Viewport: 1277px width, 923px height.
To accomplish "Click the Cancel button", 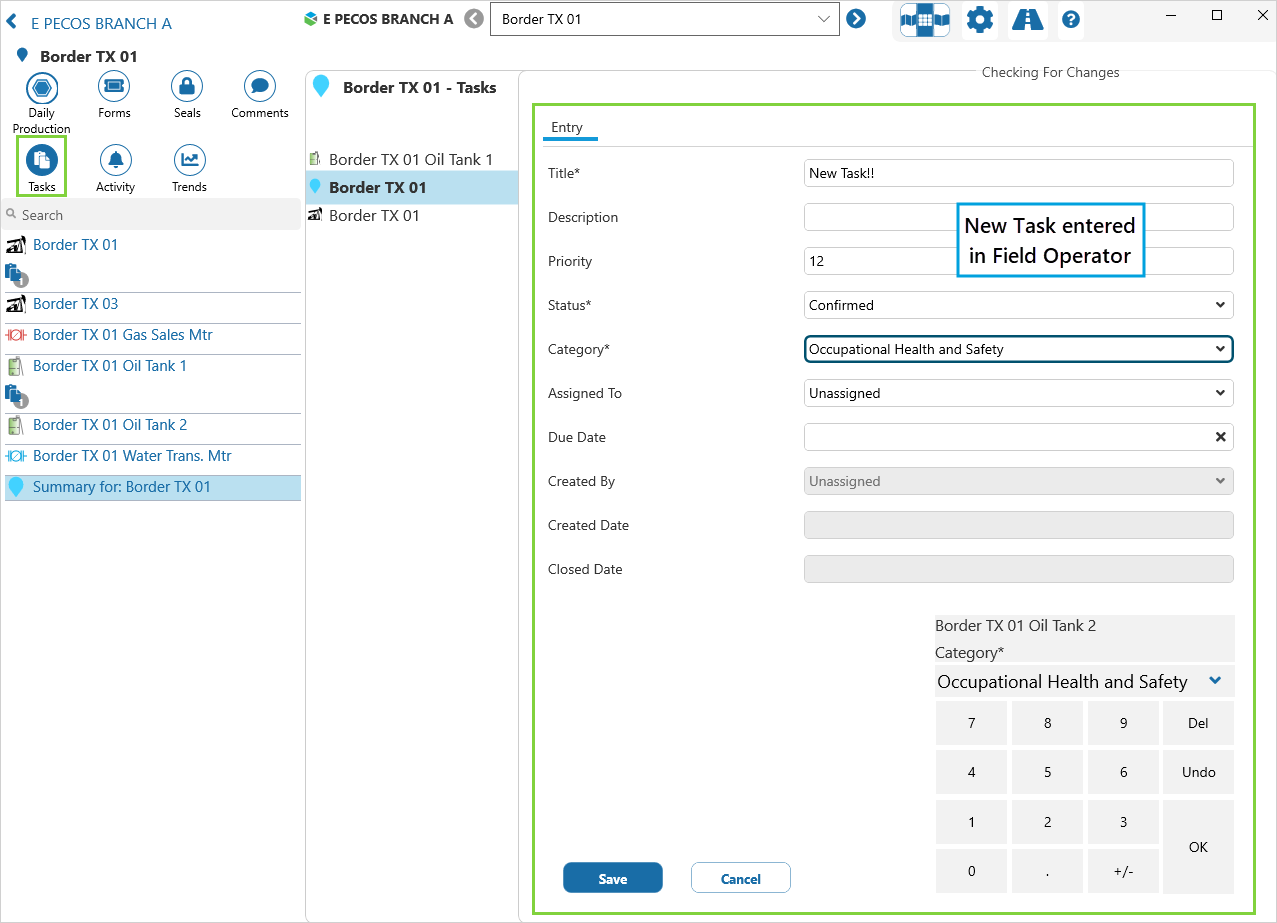I will [740, 878].
